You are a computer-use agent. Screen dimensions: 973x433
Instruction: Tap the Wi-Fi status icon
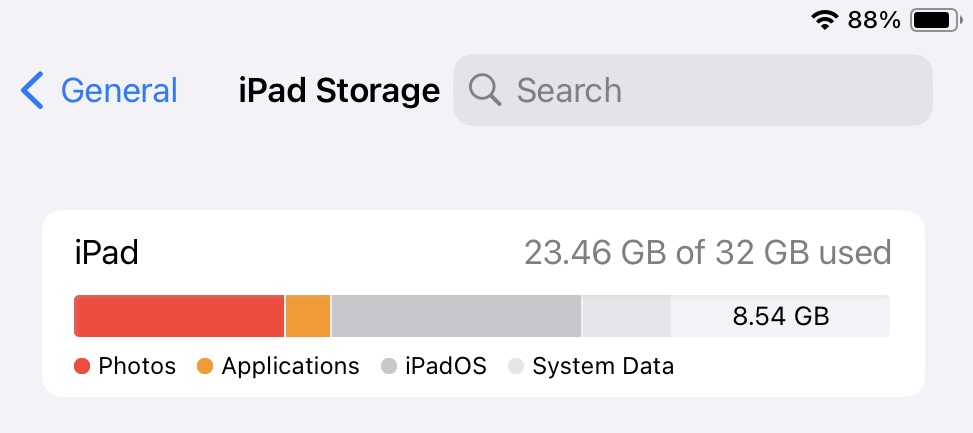(825, 20)
